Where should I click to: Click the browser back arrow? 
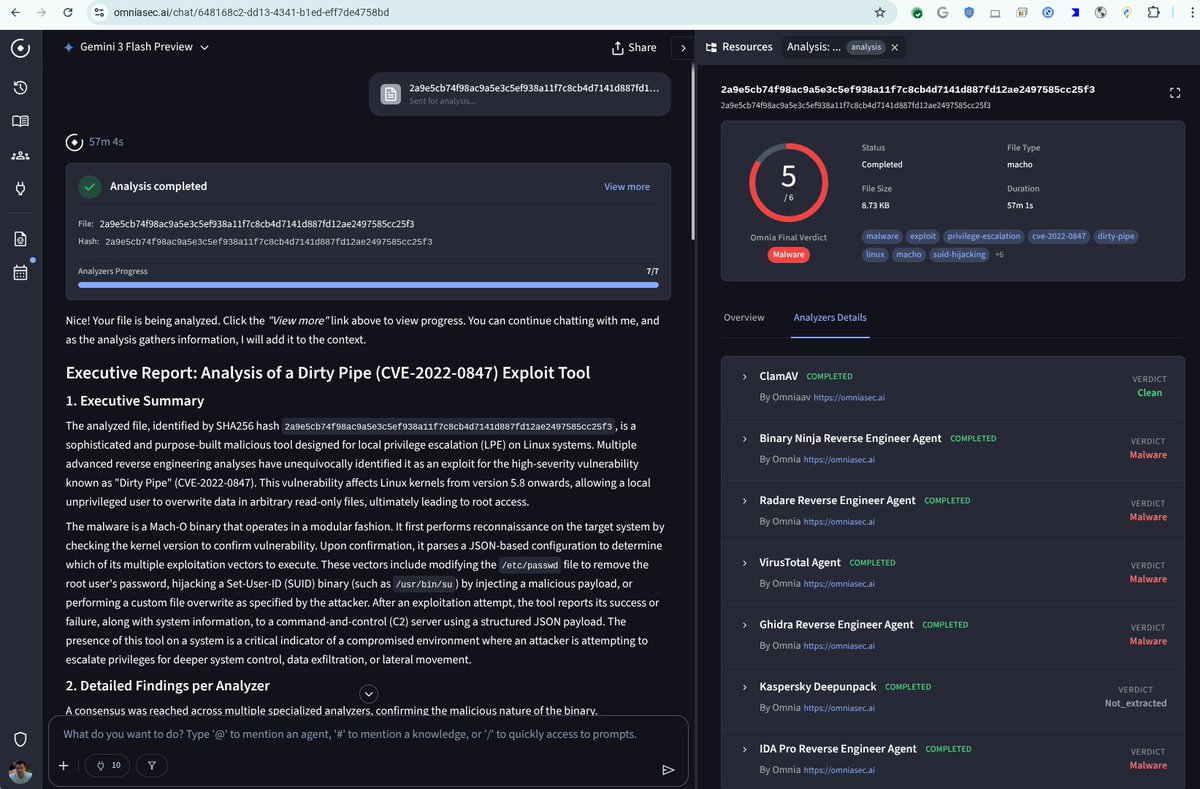coord(15,13)
